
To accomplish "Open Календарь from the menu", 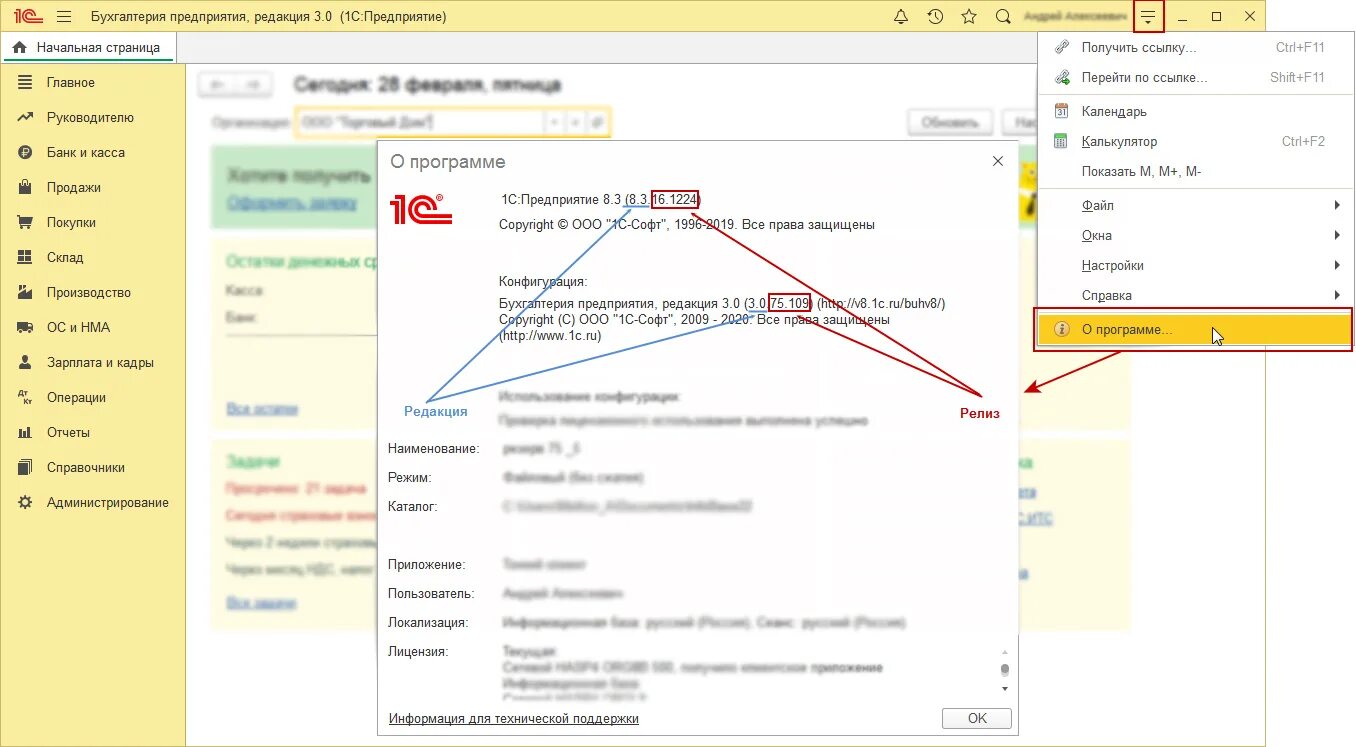I will coord(1194,112).
